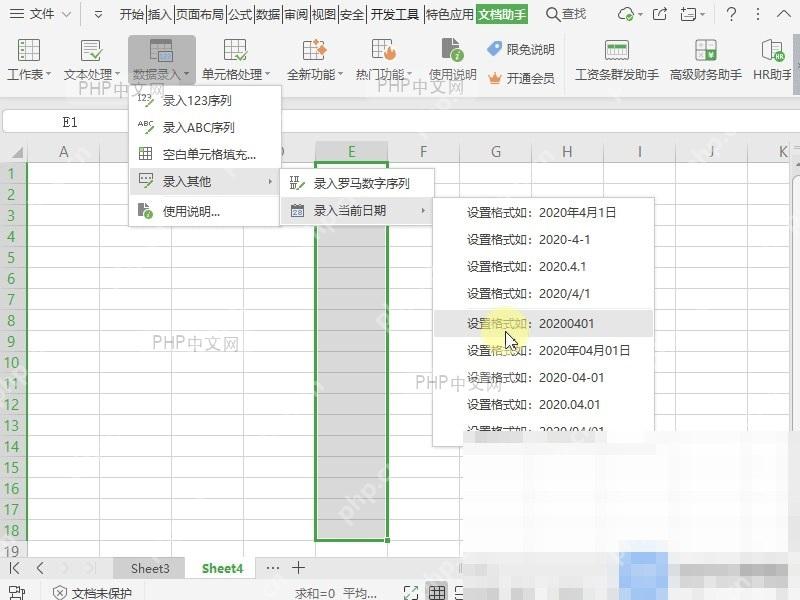Click the 文档未保护 shield icon
The width and height of the screenshot is (800, 600).
[60, 592]
